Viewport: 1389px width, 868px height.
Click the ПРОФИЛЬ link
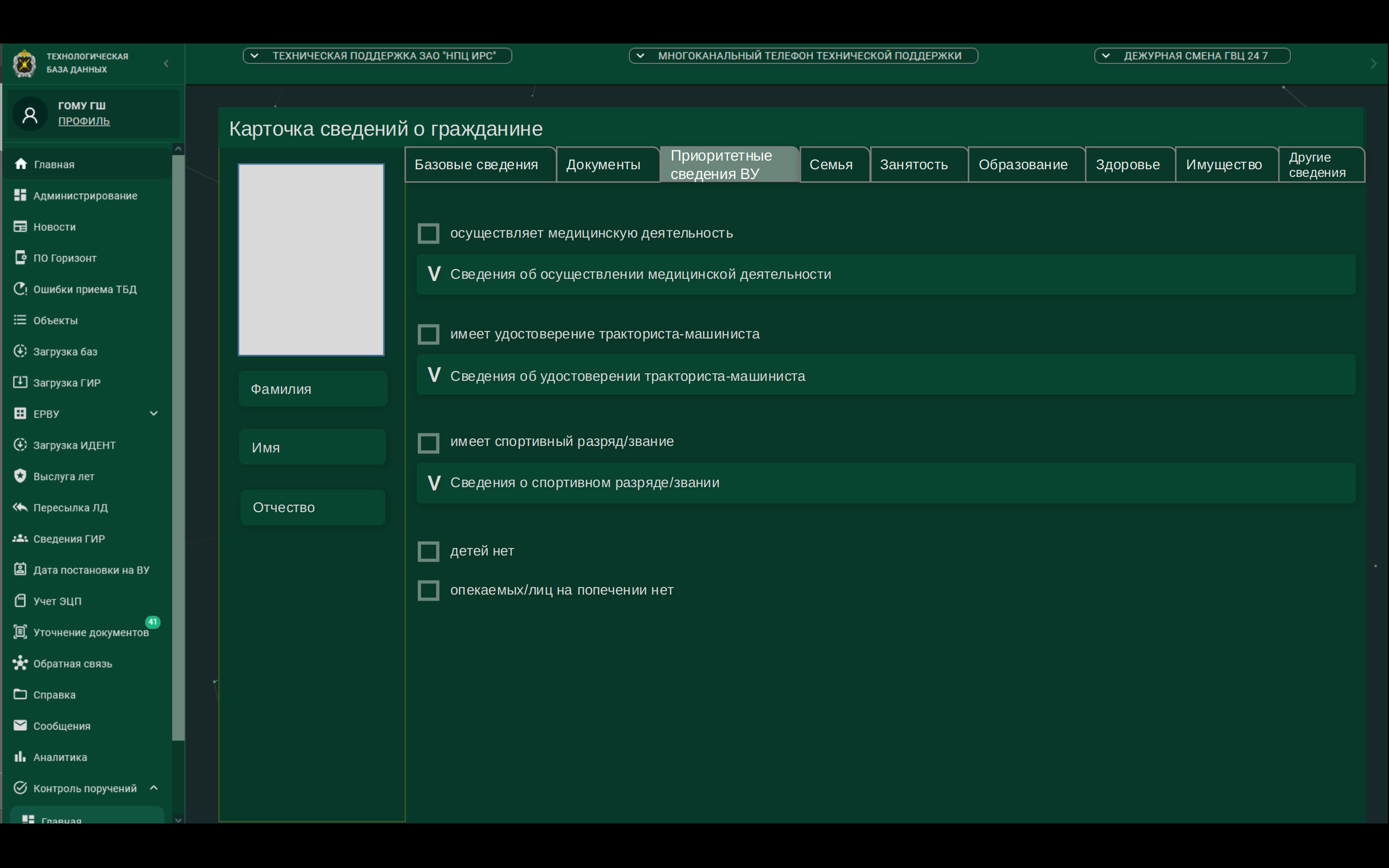[84, 121]
